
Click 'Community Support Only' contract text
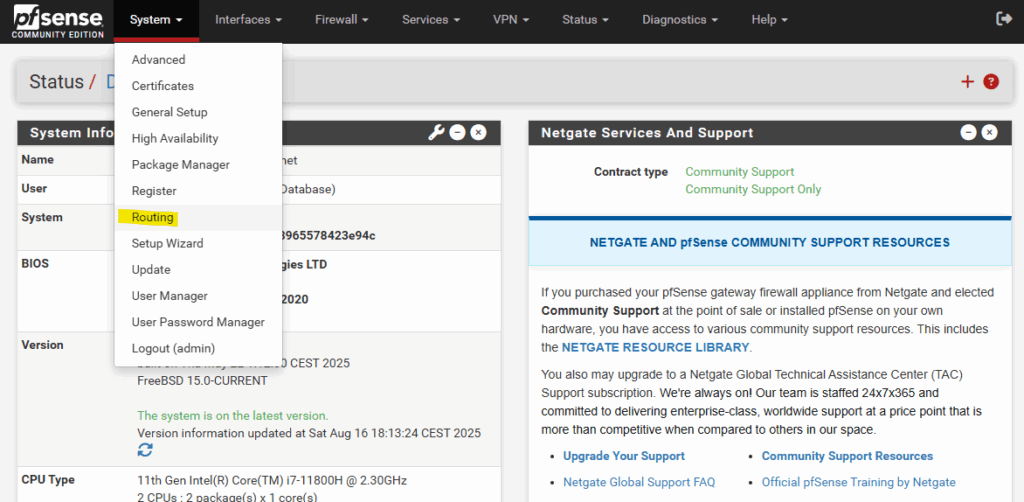[753, 189]
